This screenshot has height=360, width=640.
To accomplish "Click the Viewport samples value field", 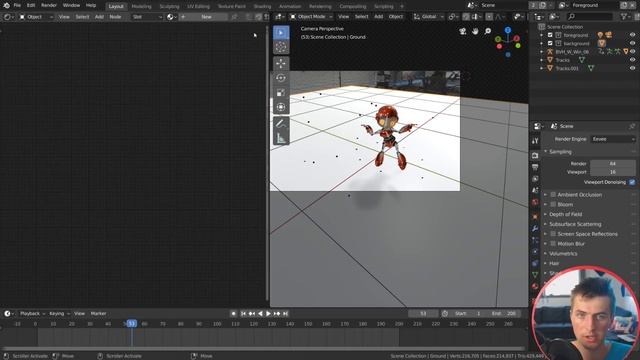I will click(613, 172).
